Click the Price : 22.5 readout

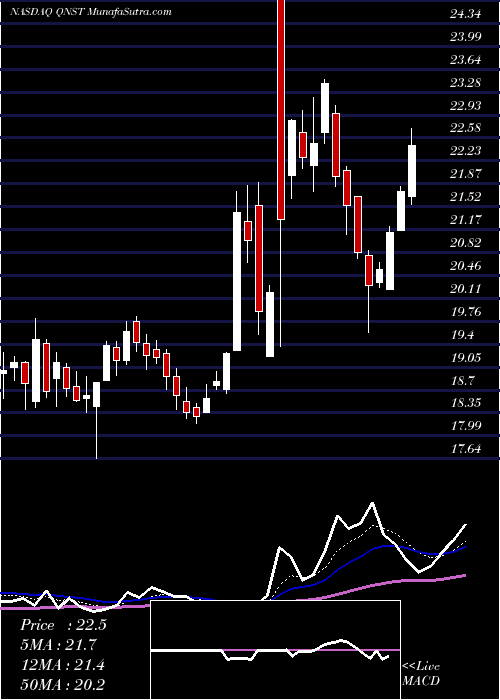(63, 625)
